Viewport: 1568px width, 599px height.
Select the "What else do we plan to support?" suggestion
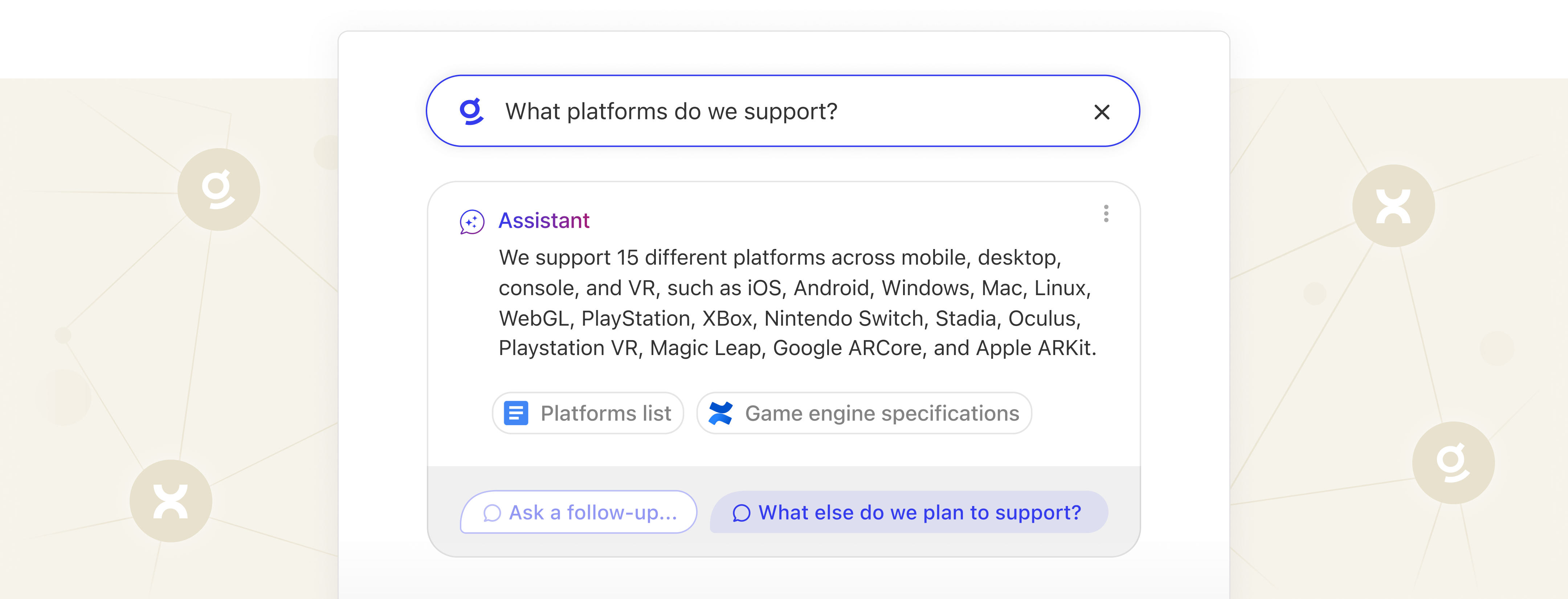[919, 513]
